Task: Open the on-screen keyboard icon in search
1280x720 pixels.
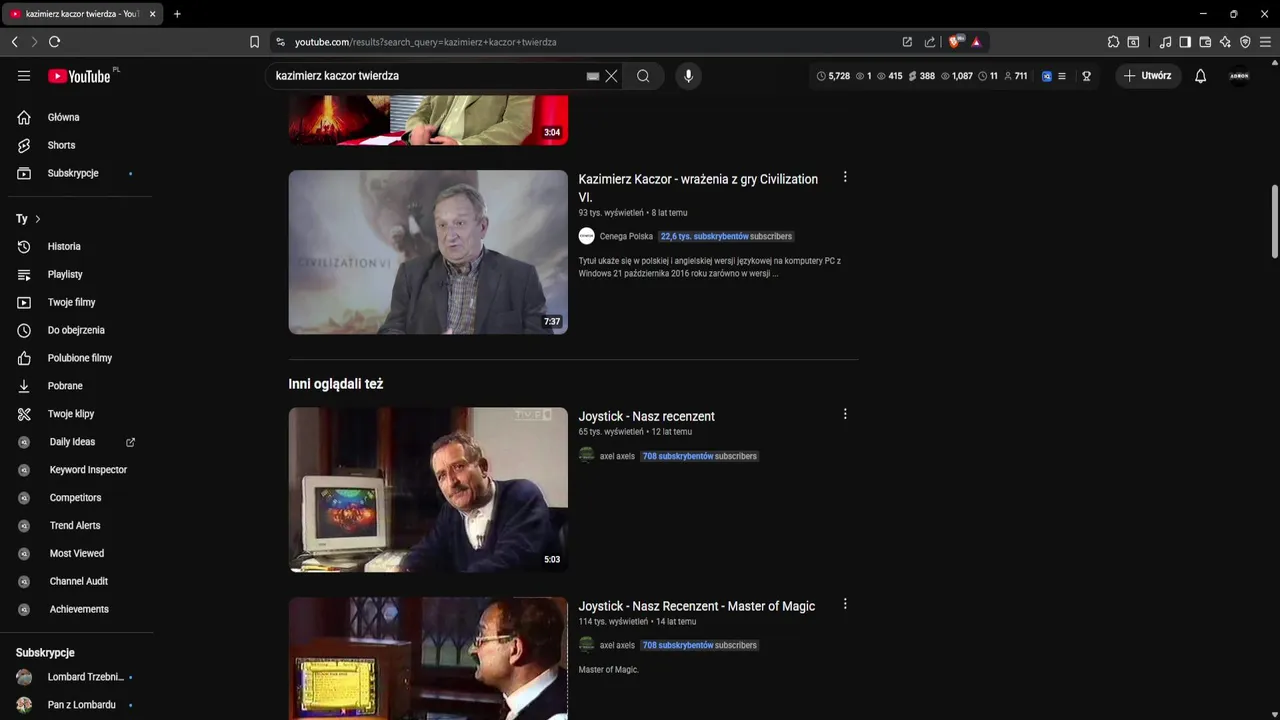Action: pyautogui.click(x=593, y=76)
